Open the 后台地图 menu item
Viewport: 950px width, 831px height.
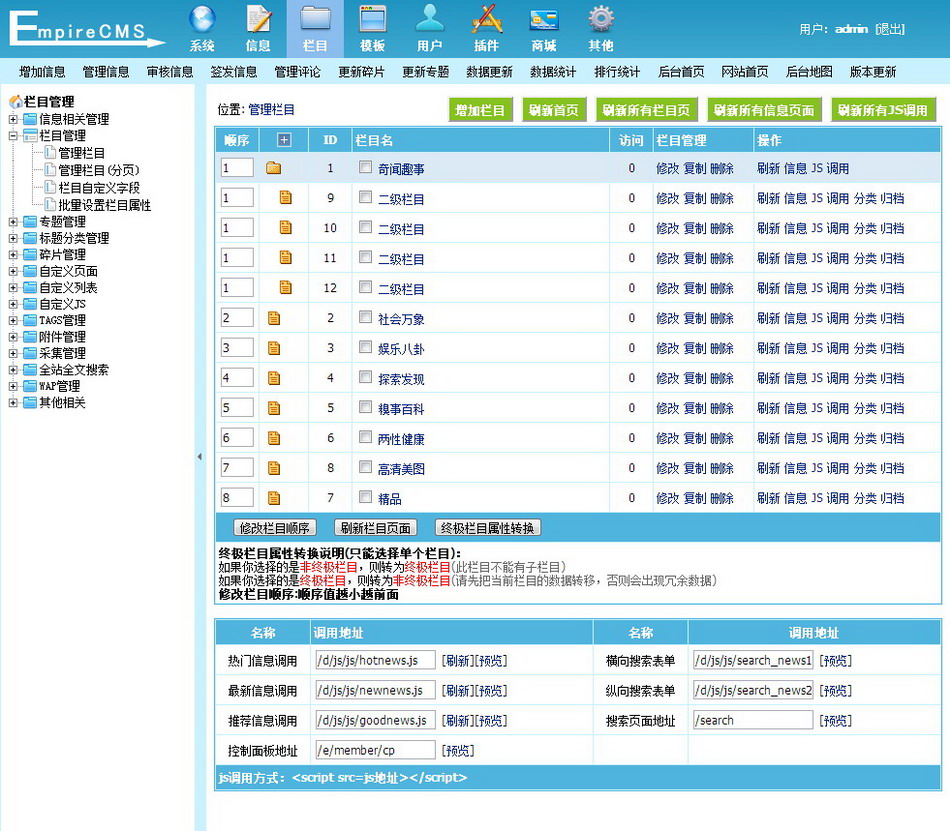click(809, 72)
